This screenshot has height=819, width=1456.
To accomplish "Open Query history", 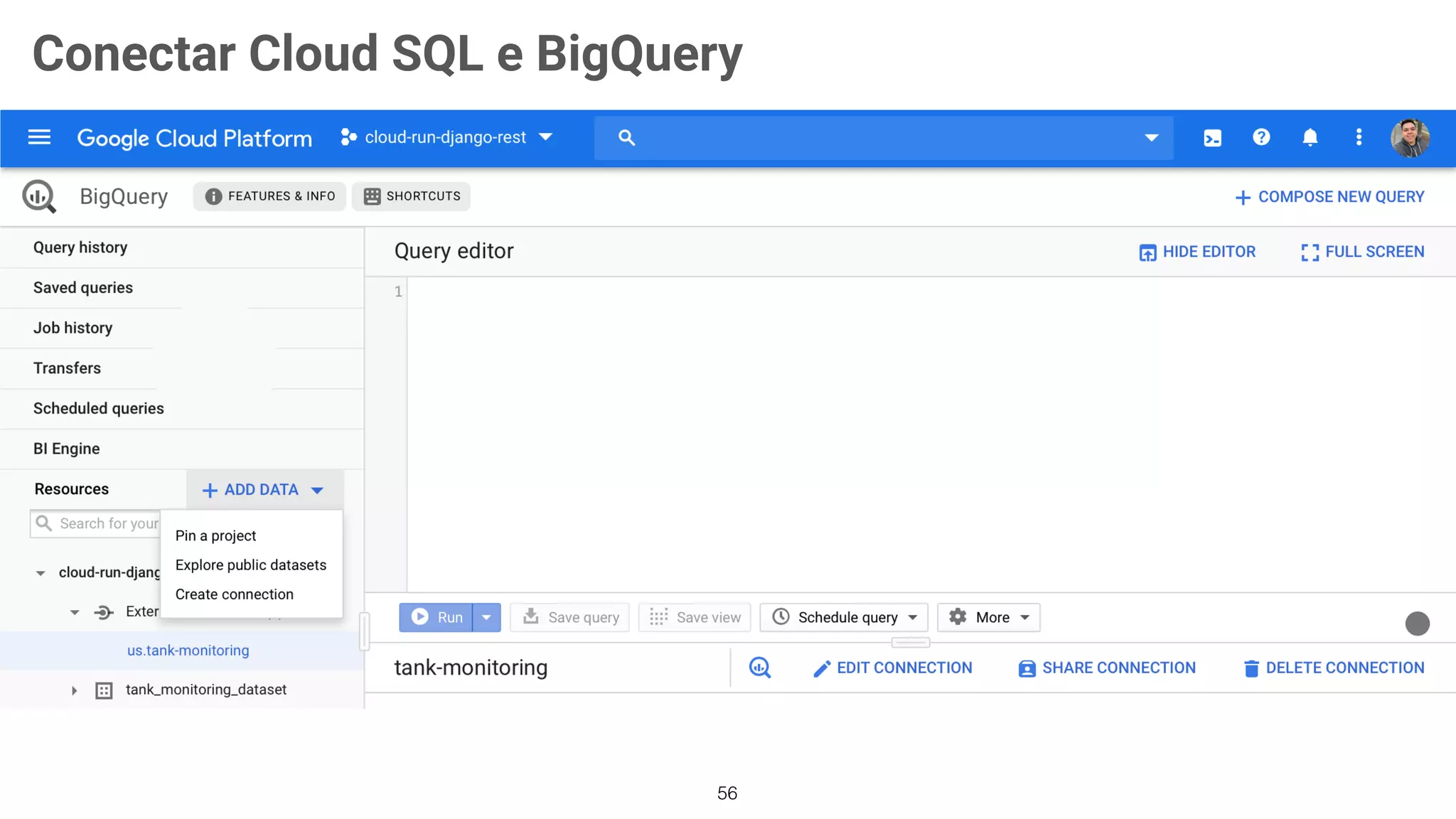I will coord(182,247).
